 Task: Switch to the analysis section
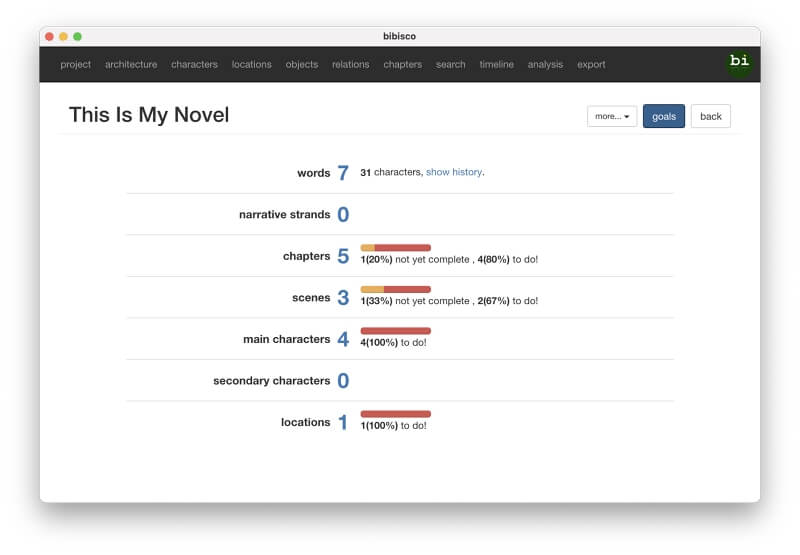(x=545, y=64)
